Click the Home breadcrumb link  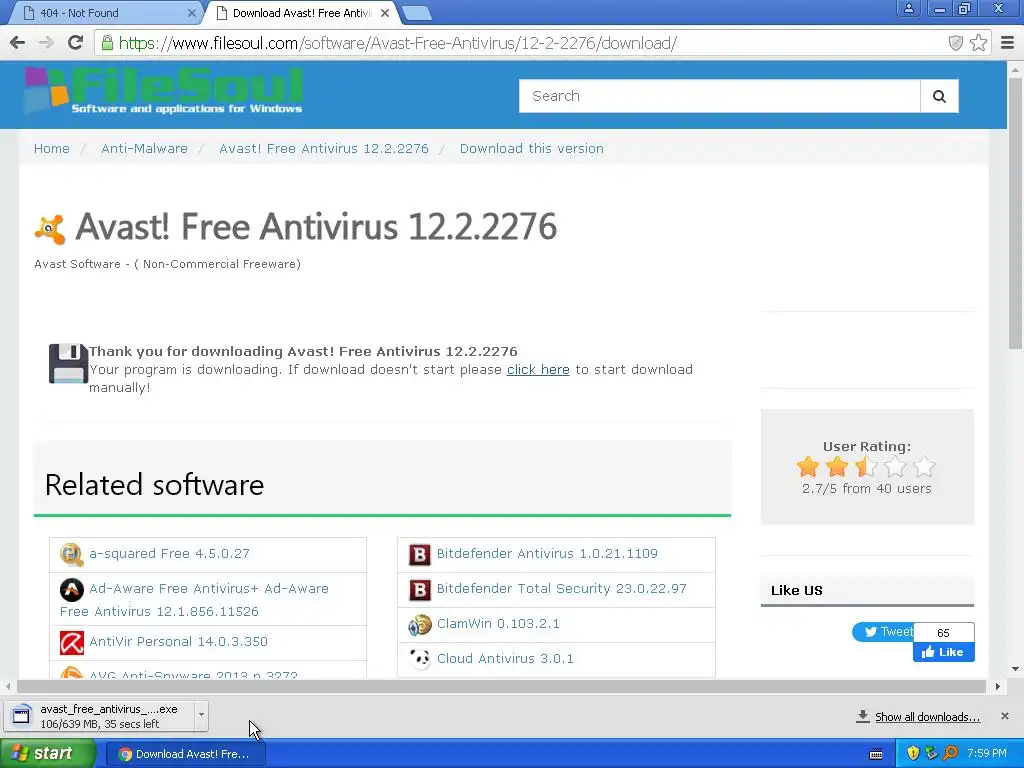(52, 148)
